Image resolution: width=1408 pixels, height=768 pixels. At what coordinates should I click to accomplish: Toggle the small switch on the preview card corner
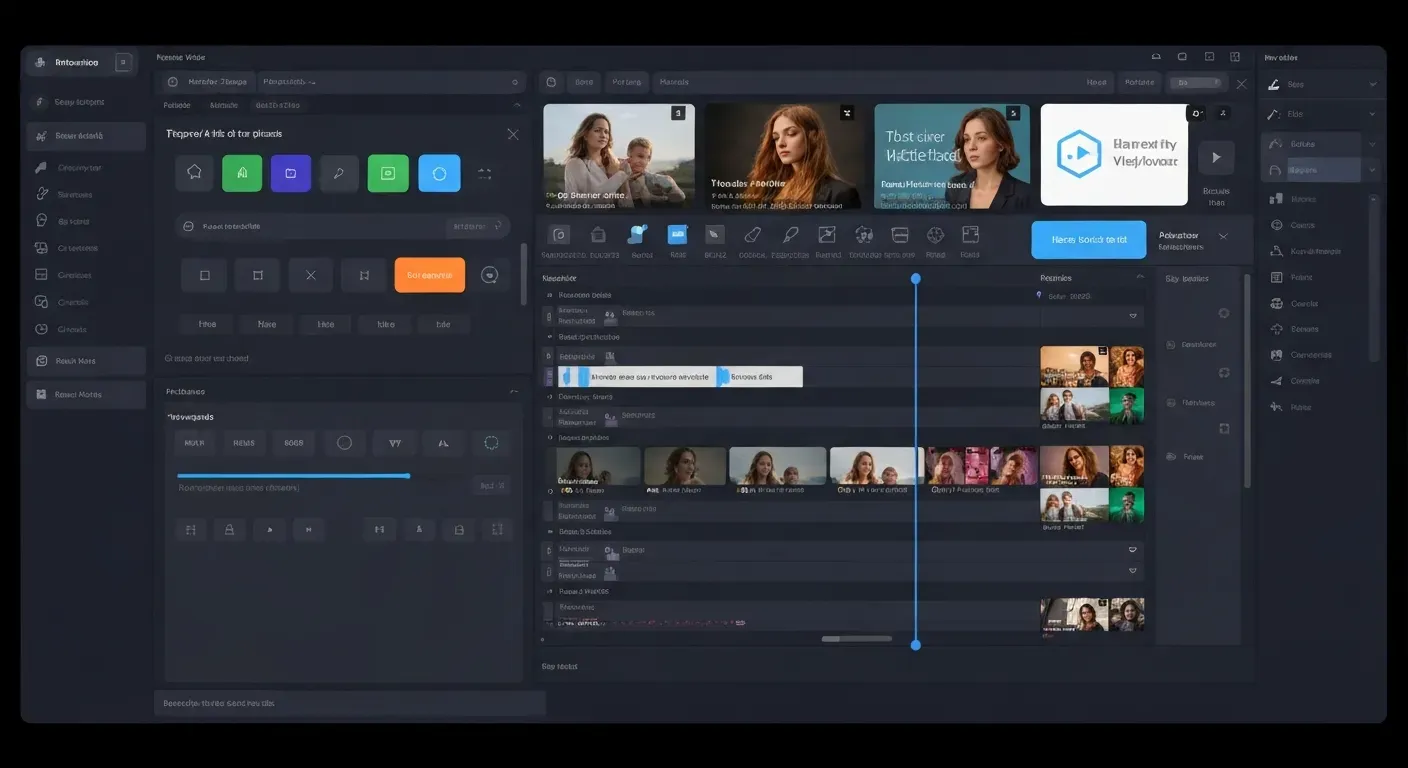coord(1196,113)
